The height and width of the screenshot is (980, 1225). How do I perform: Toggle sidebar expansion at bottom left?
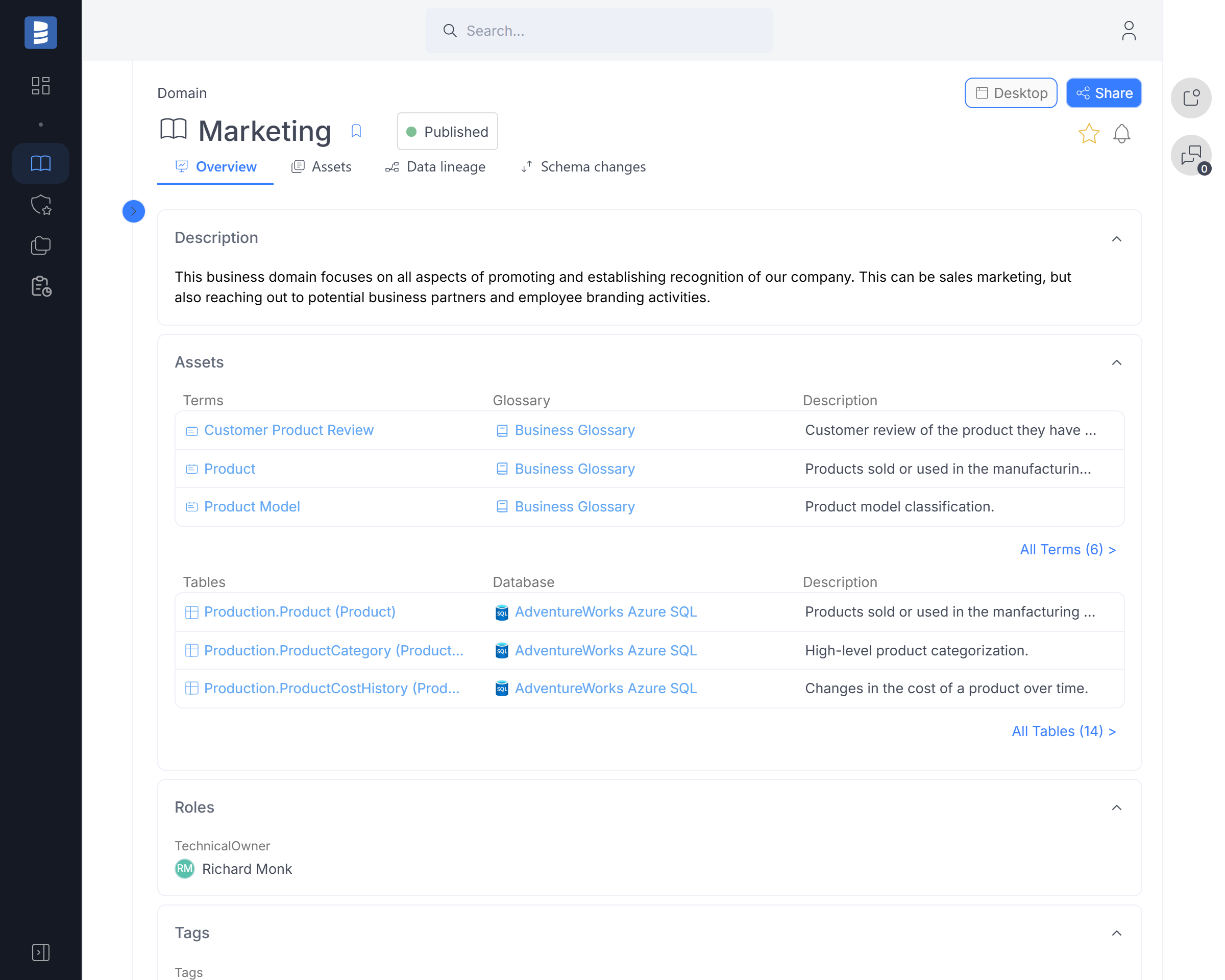point(40,952)
